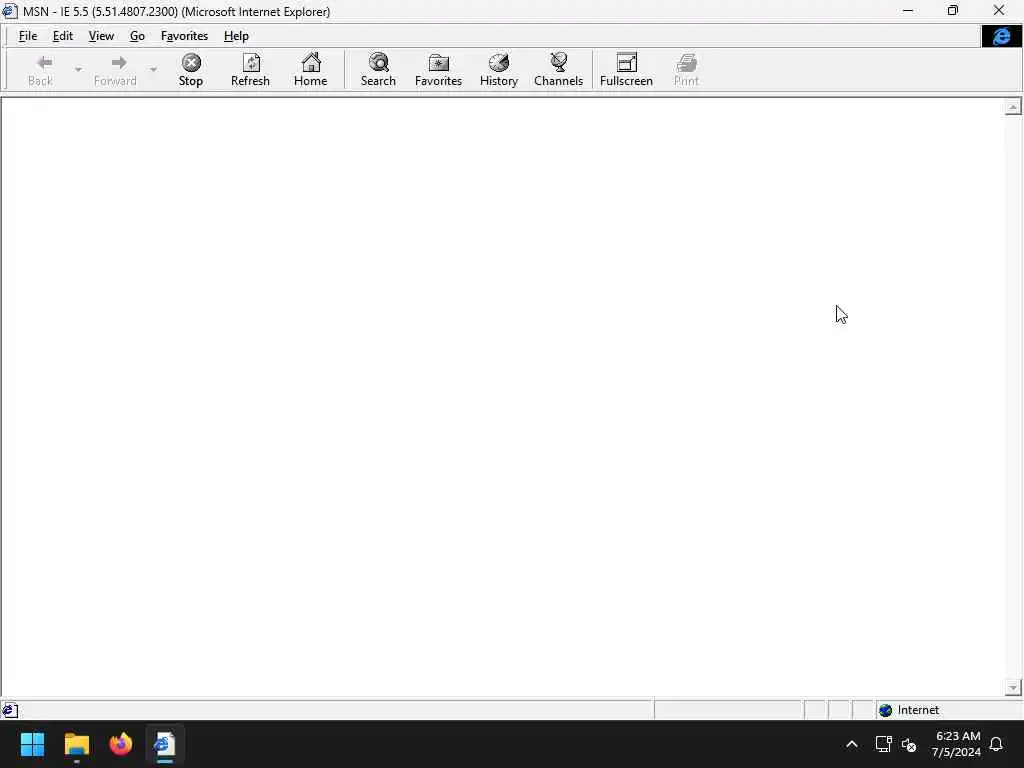Open the Edit menu

pyautogui.click(x=63, y=36)
